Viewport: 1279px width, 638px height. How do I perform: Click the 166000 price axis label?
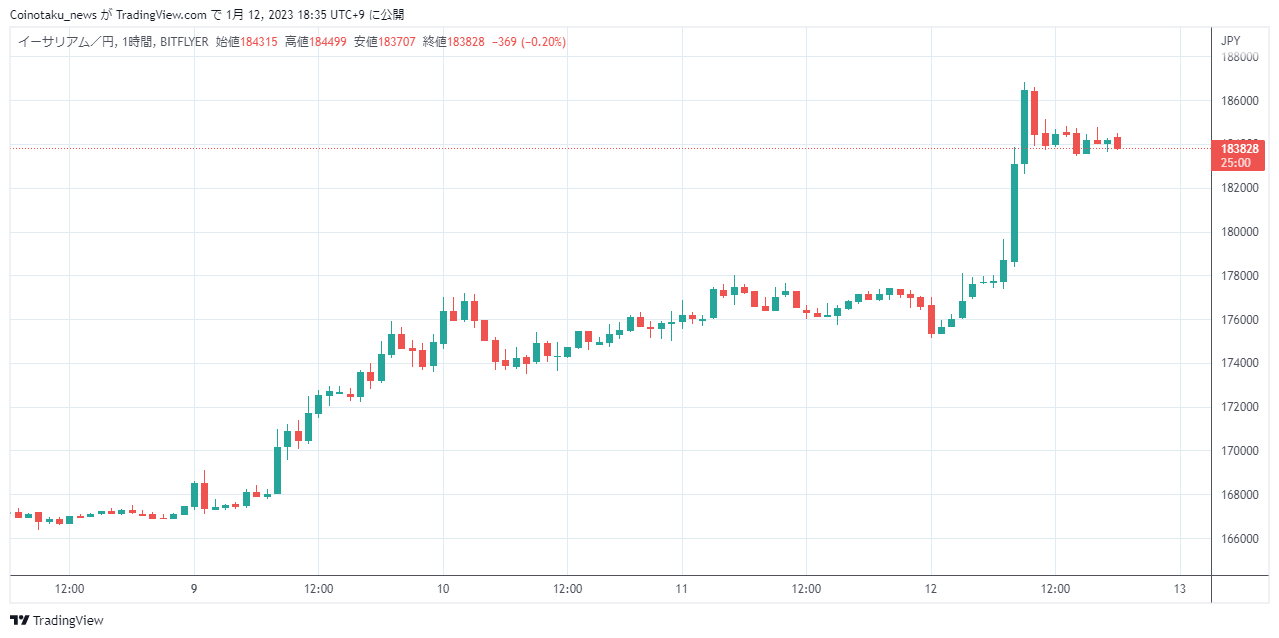point(1239,538)
